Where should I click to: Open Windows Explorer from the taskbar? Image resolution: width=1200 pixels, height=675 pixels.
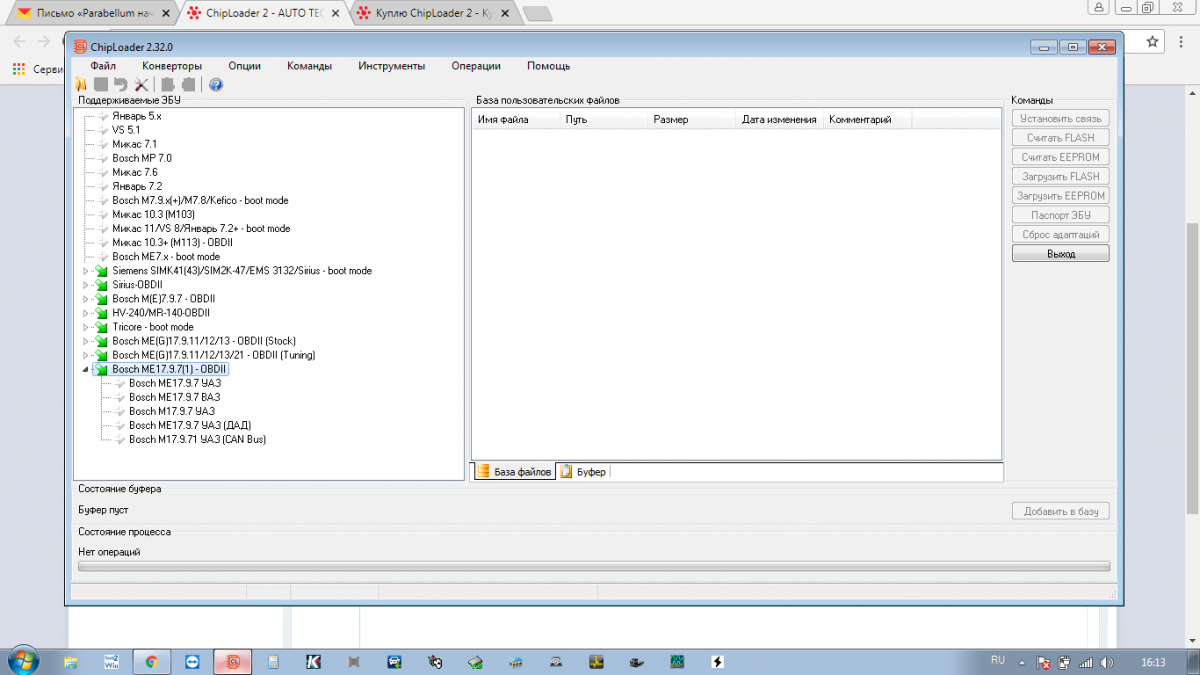[x=71, y=662]
